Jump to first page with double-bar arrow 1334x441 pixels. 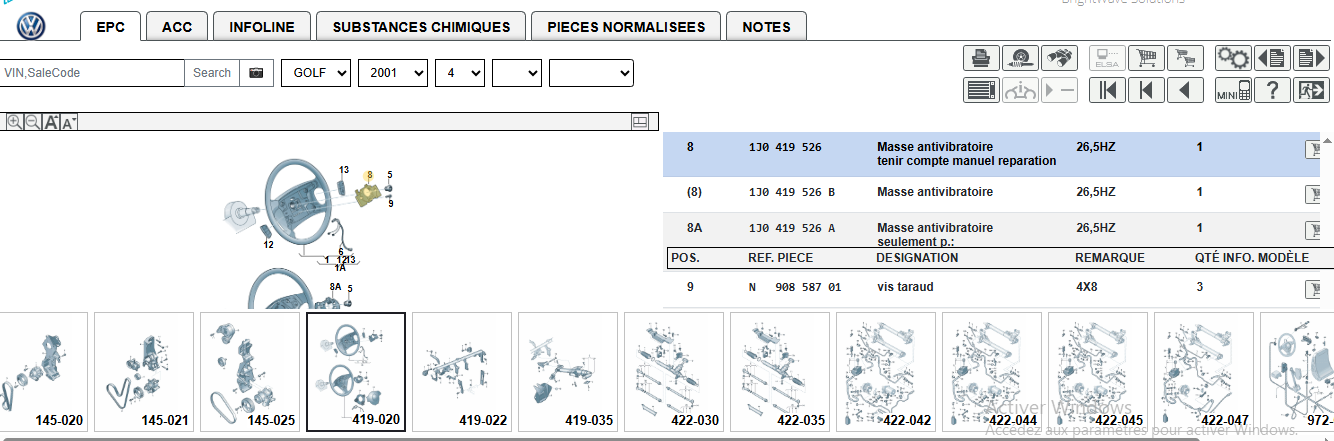[x=1108, y=90]
